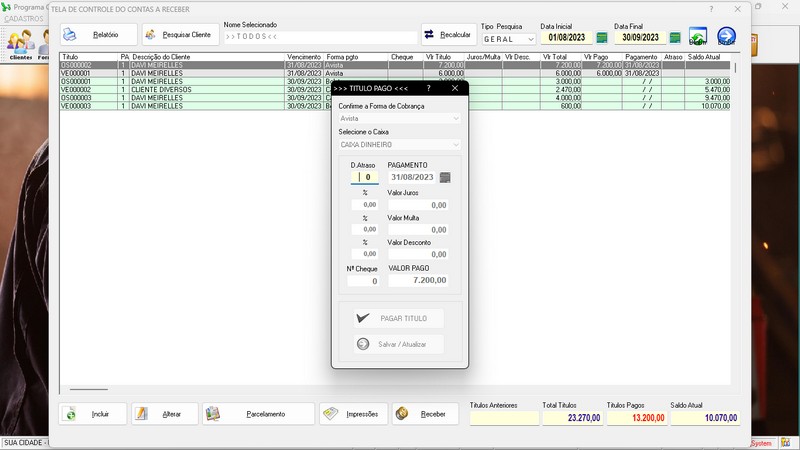Viewport: 800px width, 450px height.
Task: Click the Receber coin button
Action: pos(426,414)
